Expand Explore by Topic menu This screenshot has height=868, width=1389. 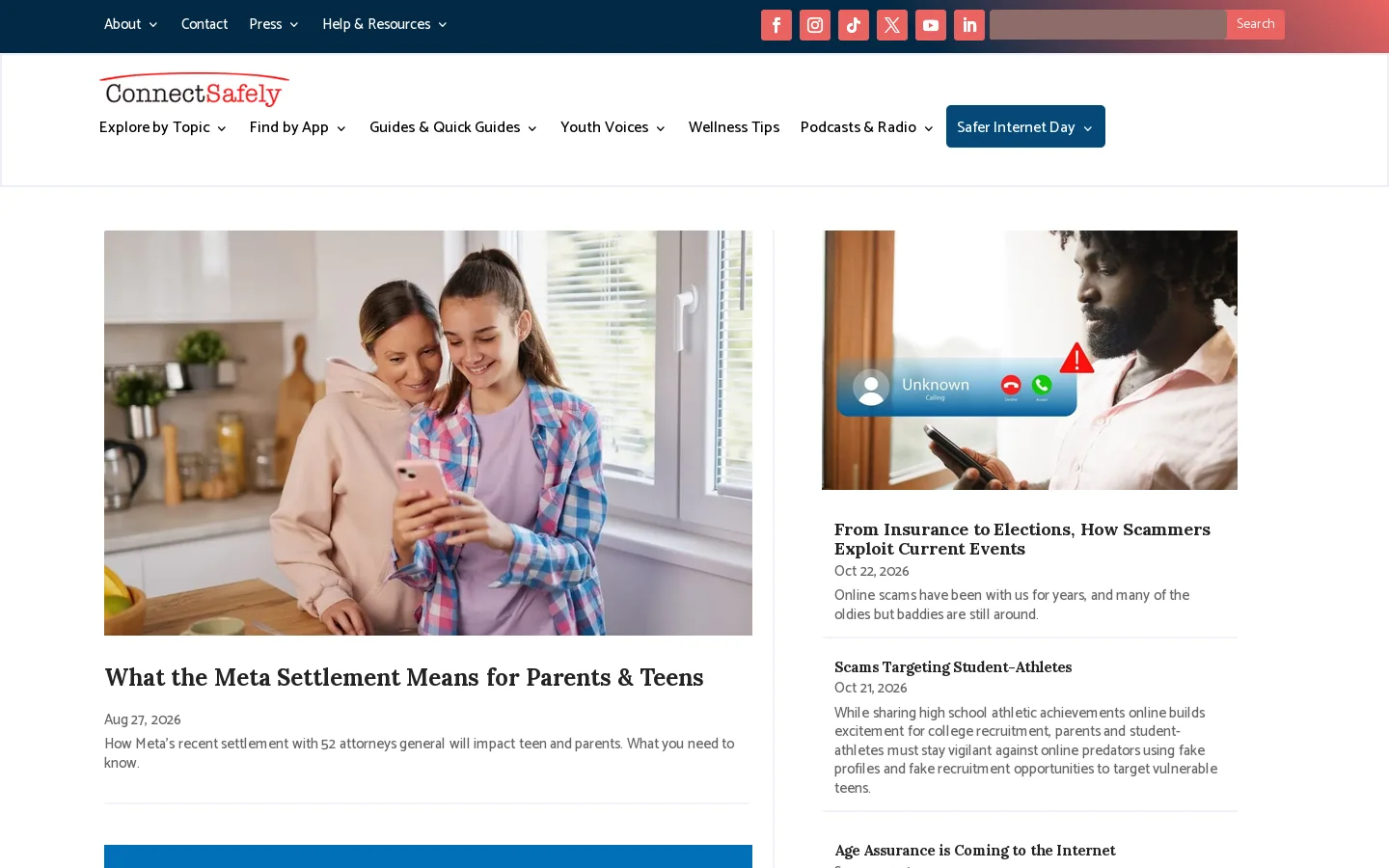coord(162,127)
